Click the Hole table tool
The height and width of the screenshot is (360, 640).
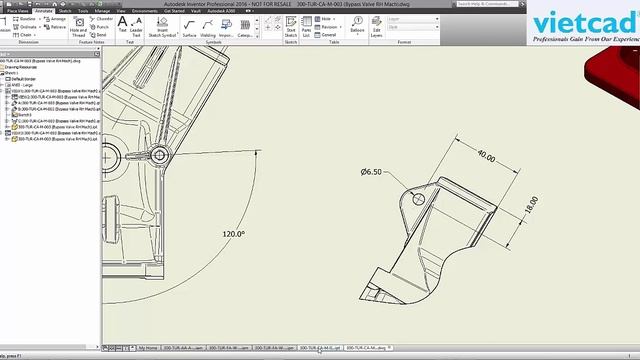322,19
